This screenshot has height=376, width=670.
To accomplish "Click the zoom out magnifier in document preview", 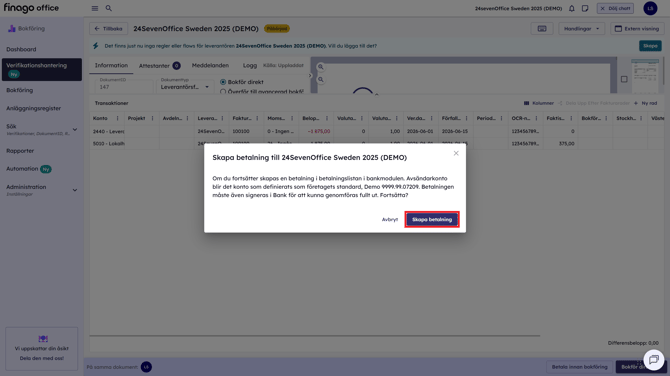I will pos(320,79).
